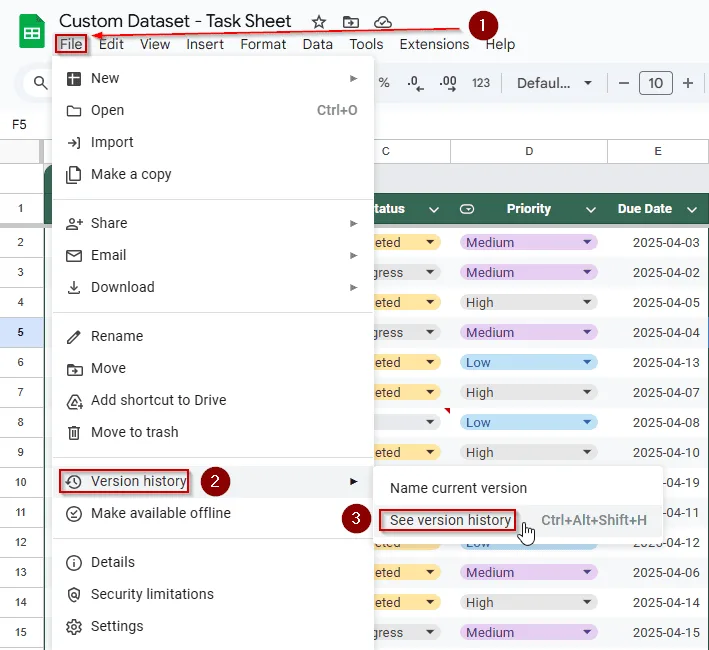
Task: Decrease font size with minus button
Action: pos(624,83)
